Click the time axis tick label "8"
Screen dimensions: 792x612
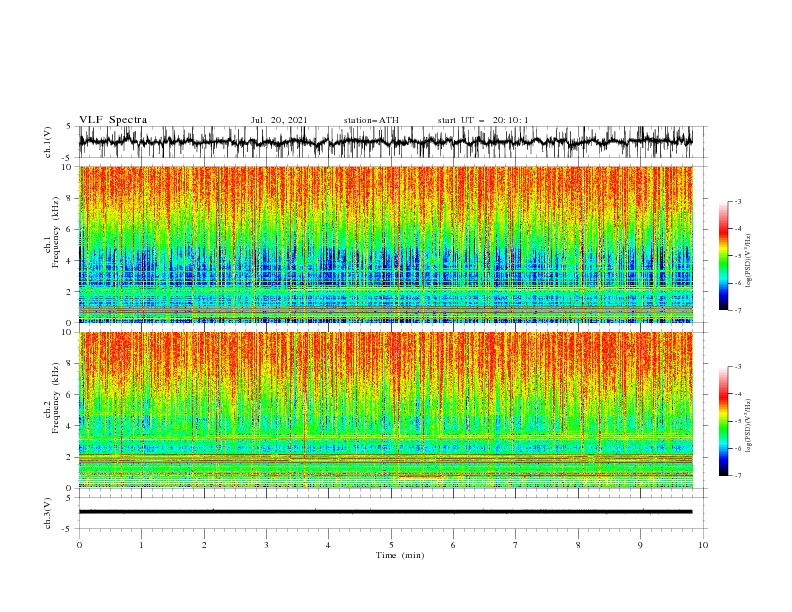[x=578, y=545]
